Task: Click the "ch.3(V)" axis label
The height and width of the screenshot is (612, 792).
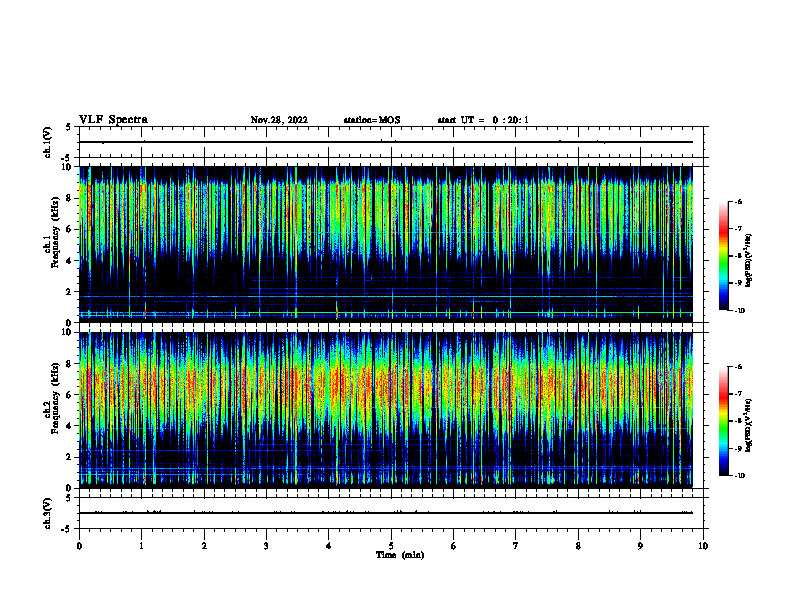Action: click(48, 513)
